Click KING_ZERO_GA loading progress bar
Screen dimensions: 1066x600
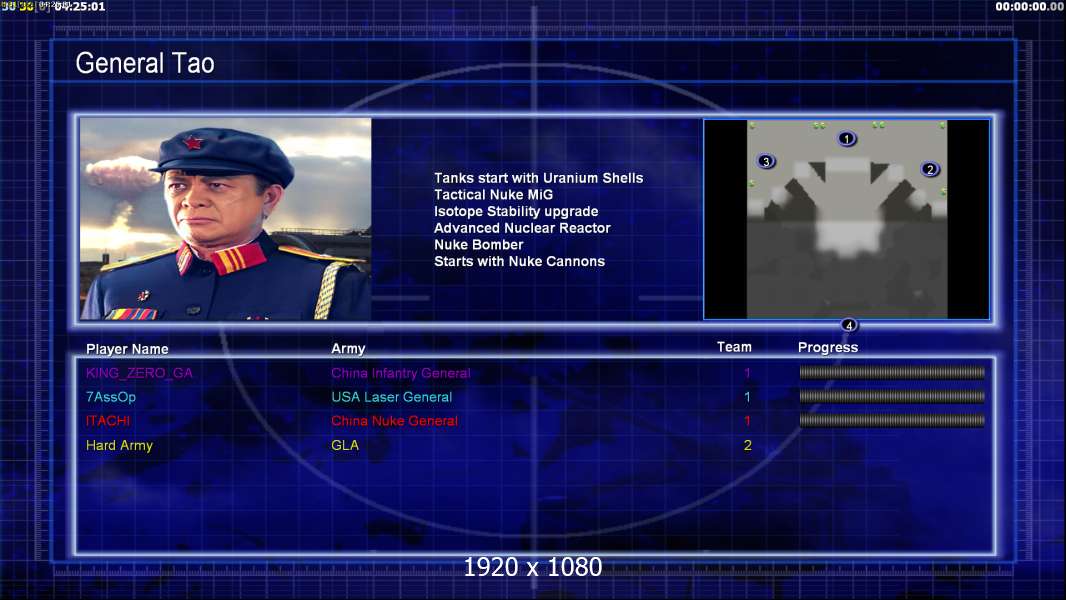(892, 372)
